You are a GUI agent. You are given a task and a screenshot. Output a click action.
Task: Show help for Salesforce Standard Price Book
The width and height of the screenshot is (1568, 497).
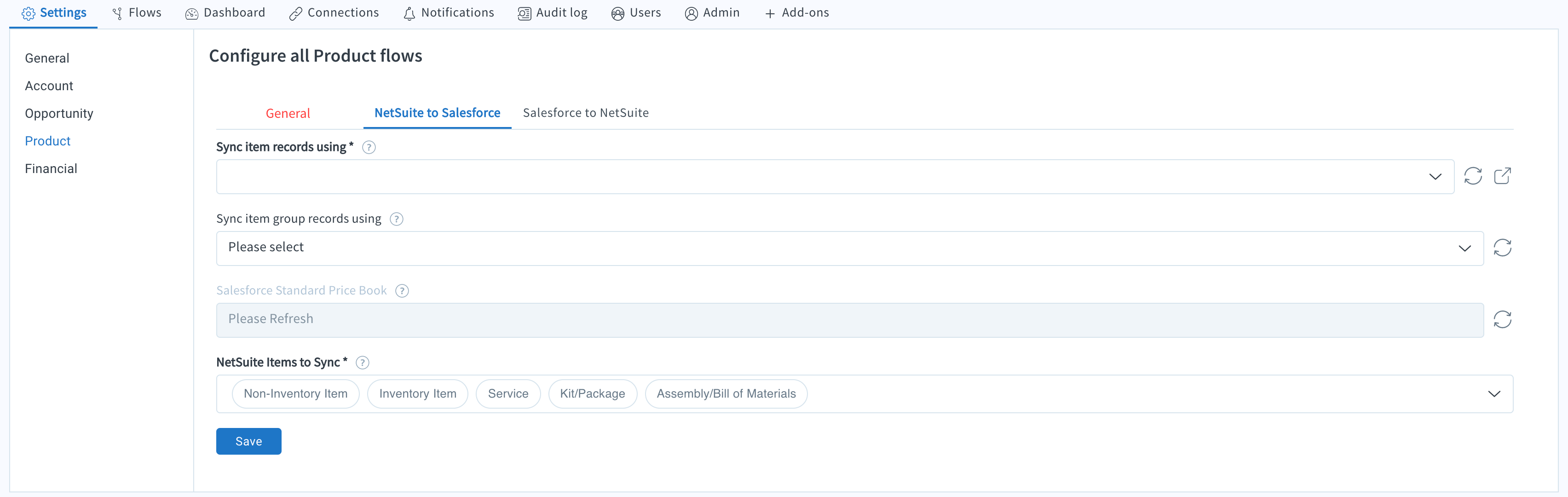402,291
